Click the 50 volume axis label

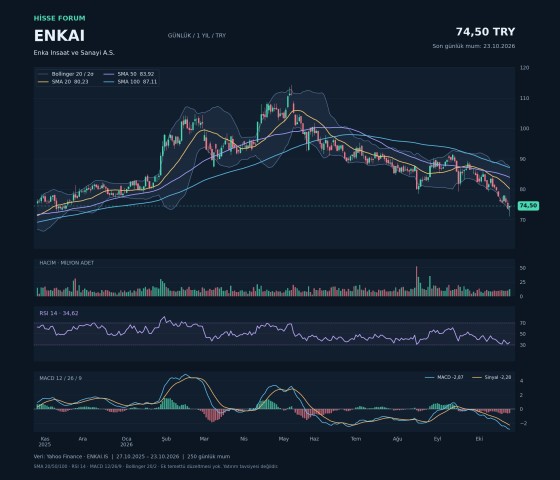tap(523, 268)
